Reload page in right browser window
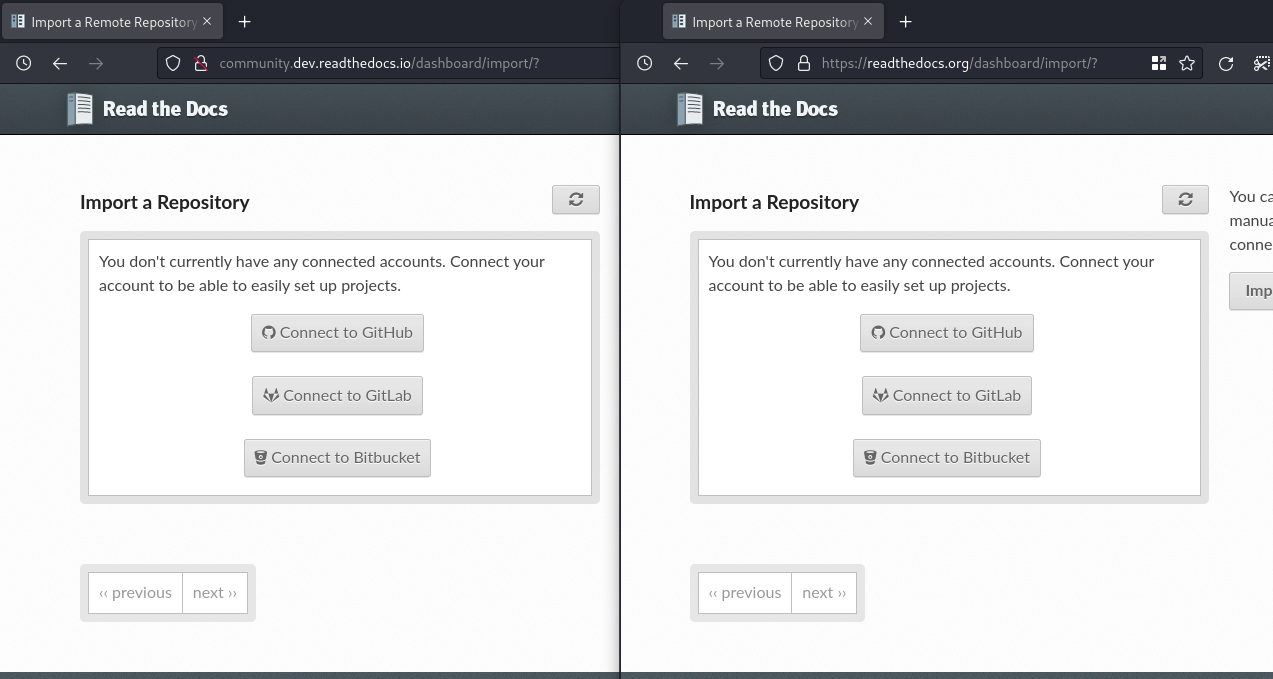1273x679 pixels. click(1226, 63)
